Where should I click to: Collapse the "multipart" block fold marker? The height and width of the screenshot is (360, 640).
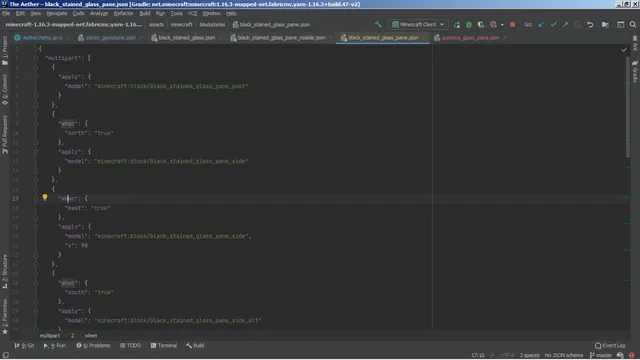coord(36,58)
